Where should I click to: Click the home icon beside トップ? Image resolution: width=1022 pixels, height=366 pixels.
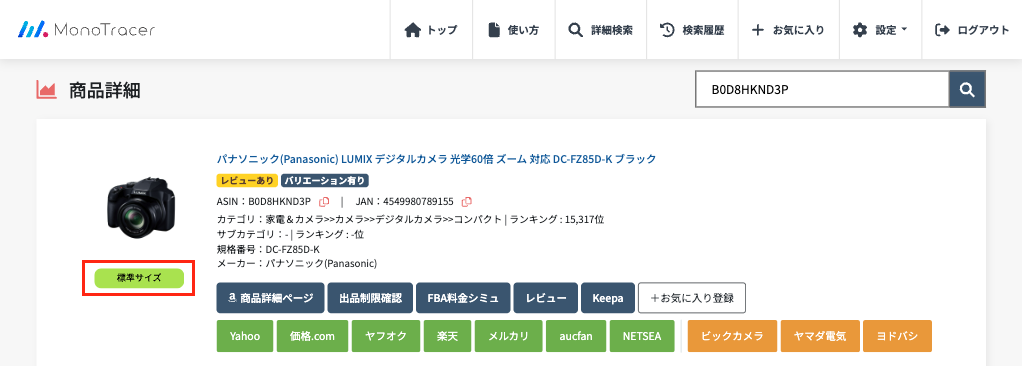tap(413, 30)
